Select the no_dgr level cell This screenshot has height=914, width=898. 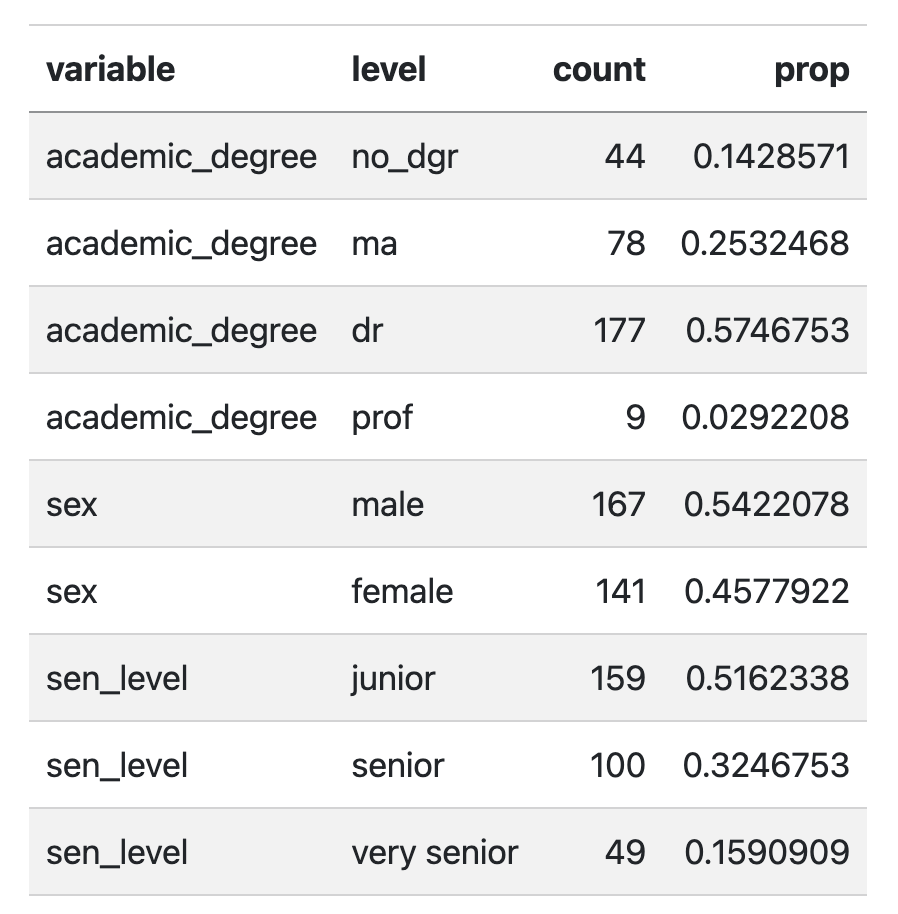click(405, 157)
